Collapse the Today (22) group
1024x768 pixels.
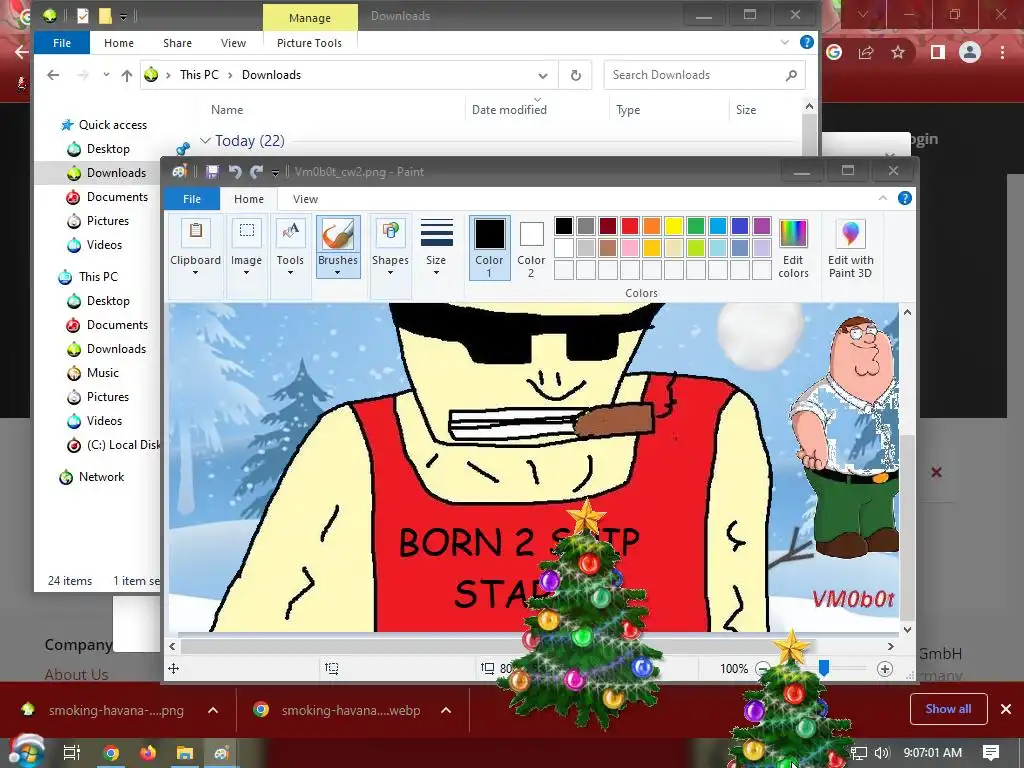(205, 140)
